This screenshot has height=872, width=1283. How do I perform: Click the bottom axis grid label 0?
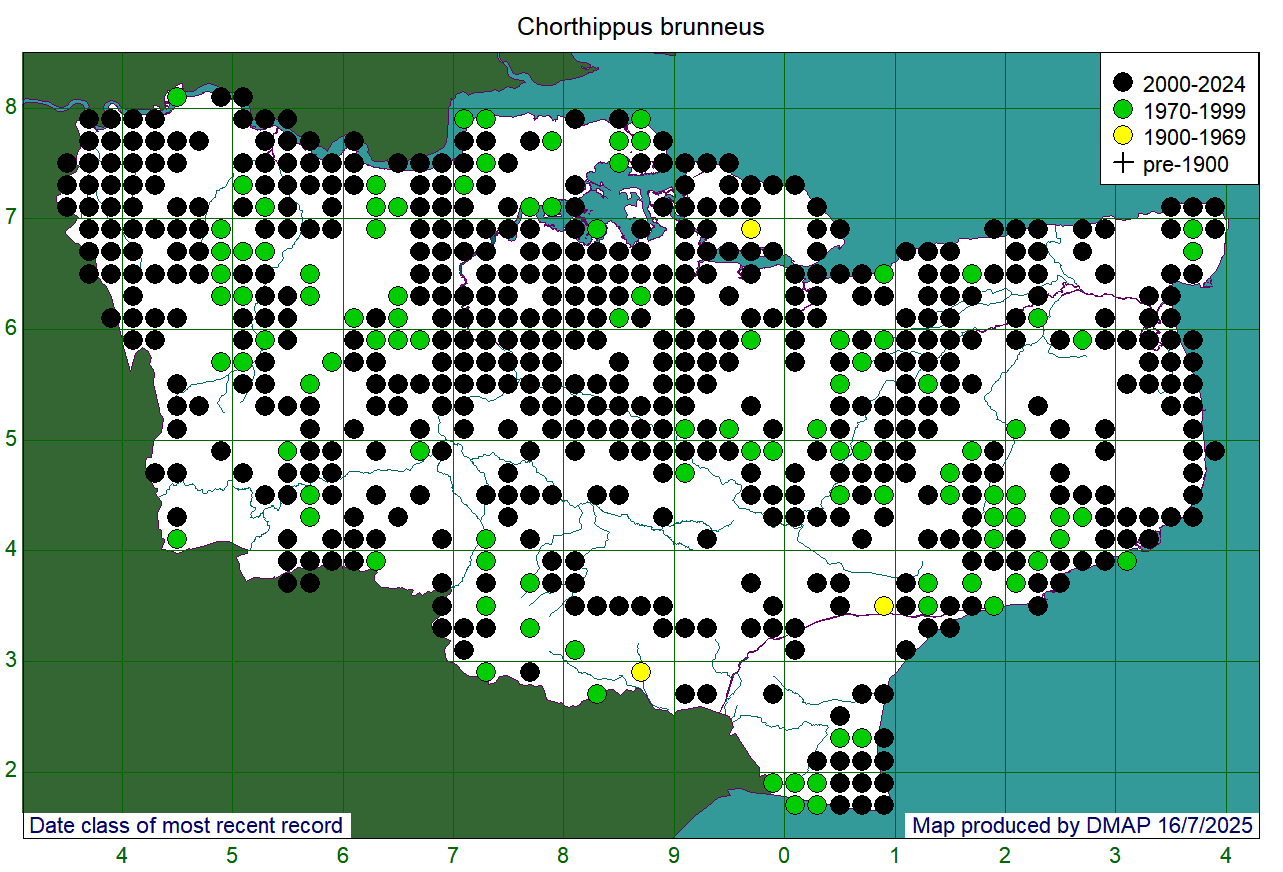pos(784,856)
